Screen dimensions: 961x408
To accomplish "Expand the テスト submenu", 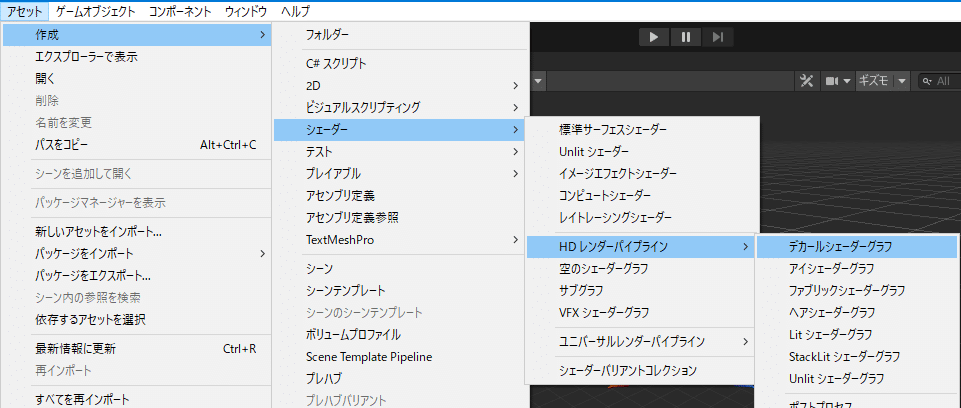I will [400, 151].
